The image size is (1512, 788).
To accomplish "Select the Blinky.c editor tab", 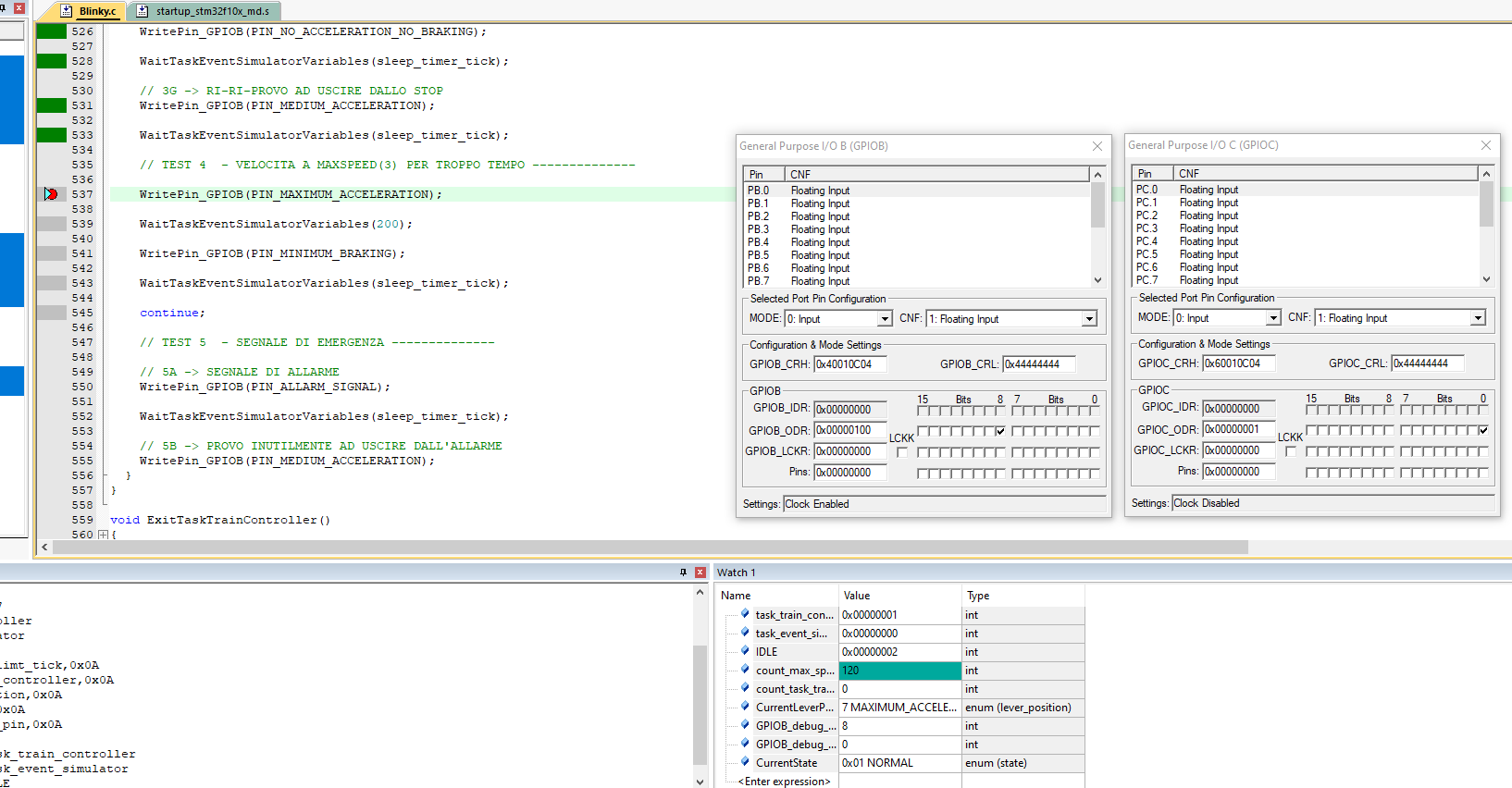I will click(97, 11).
